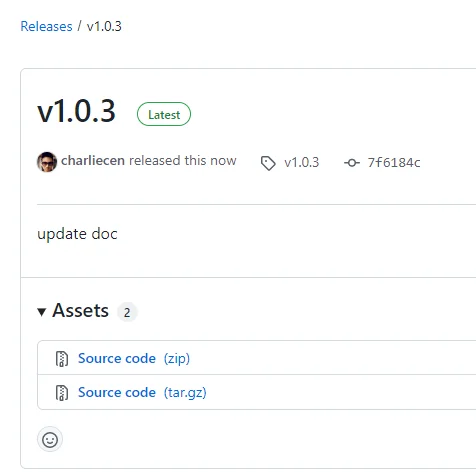Screen dimensions: 476x472
Task: Click the Assets count badge showing 2
Action: 127,312
